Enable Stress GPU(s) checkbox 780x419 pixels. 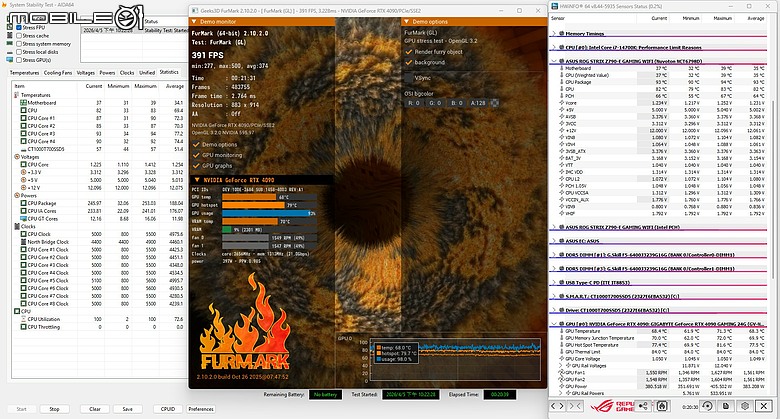point(19,60)
